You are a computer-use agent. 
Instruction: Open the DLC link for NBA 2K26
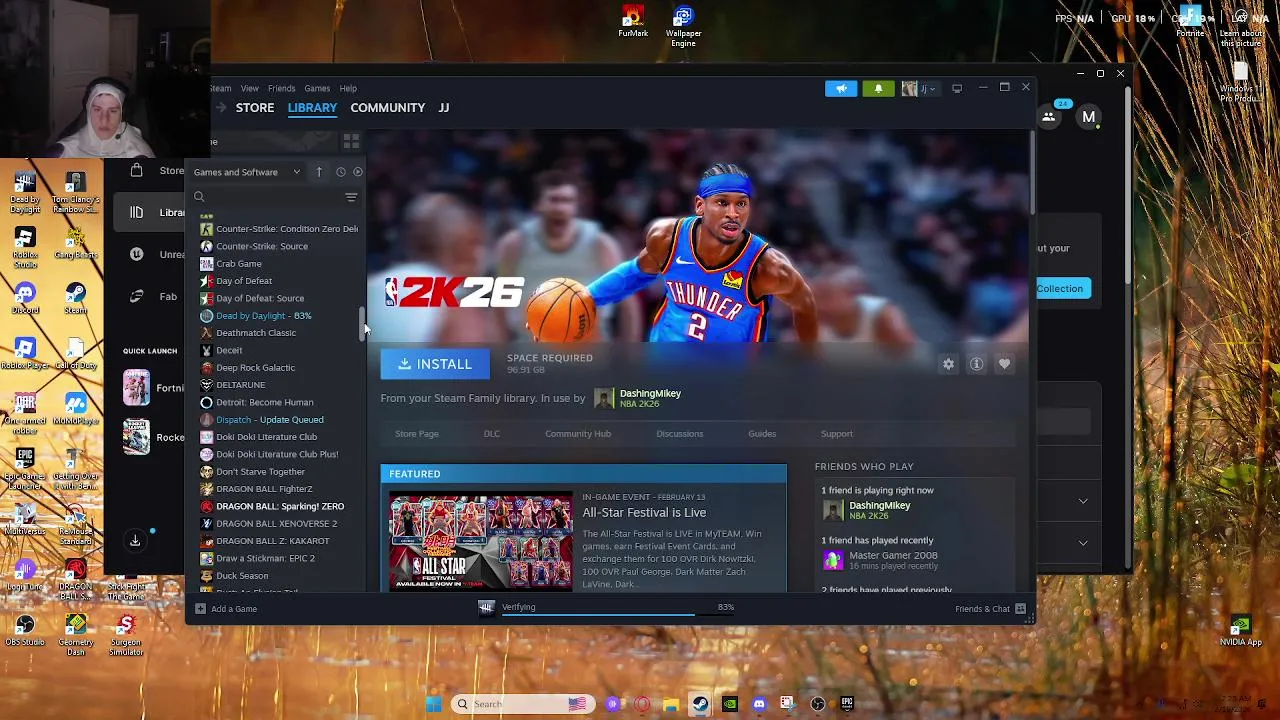click(491, 434)
